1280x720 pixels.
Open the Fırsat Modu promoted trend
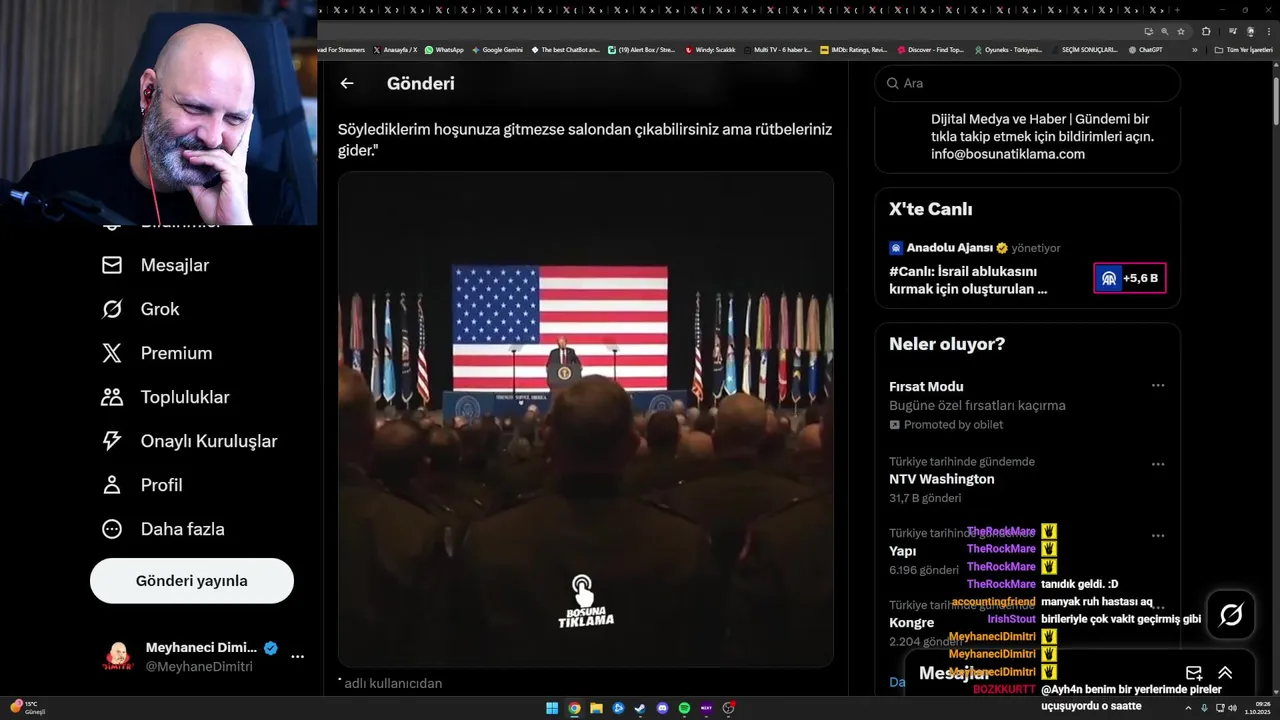tap(926, 387)
